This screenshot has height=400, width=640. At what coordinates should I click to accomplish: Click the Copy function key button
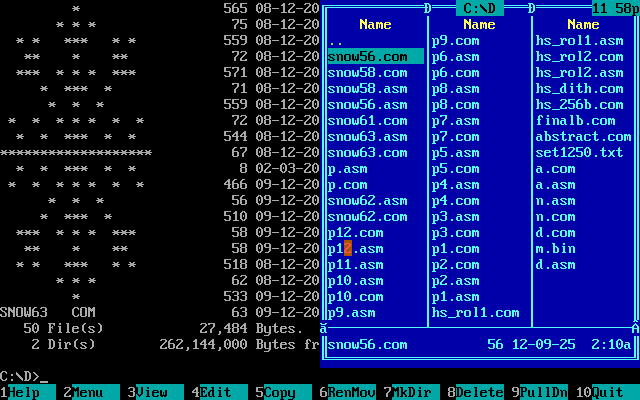coord(280,393)
